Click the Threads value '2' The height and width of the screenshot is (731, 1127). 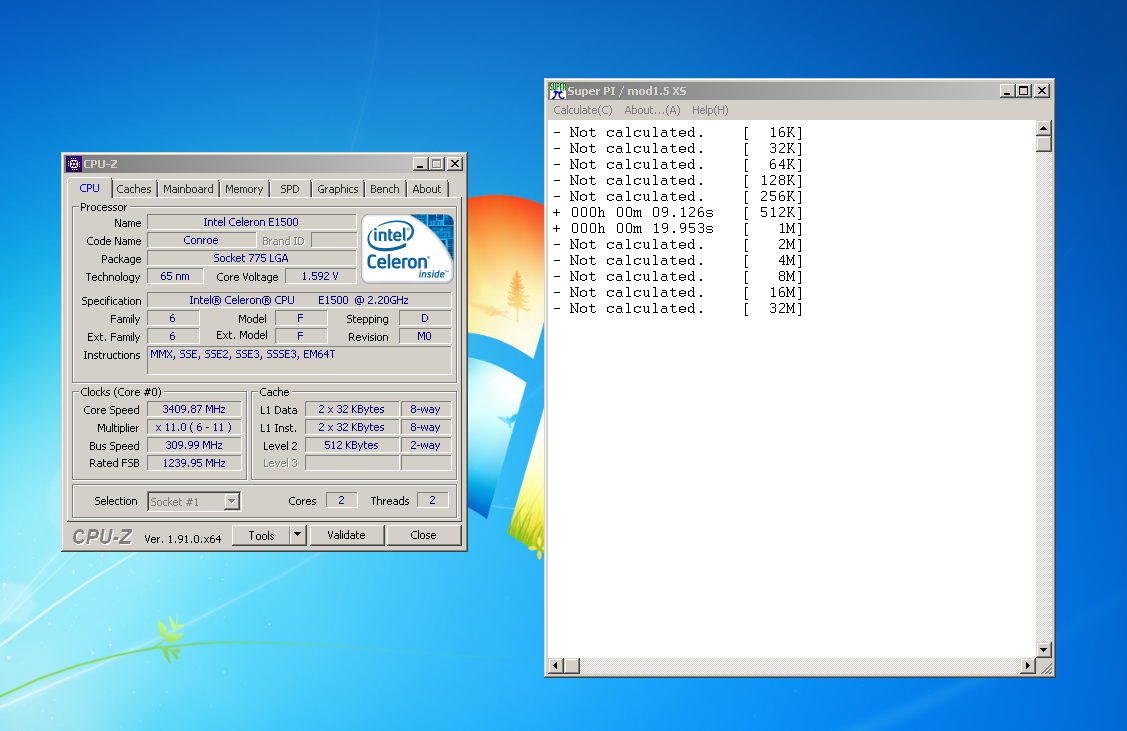tap(432, 500)
